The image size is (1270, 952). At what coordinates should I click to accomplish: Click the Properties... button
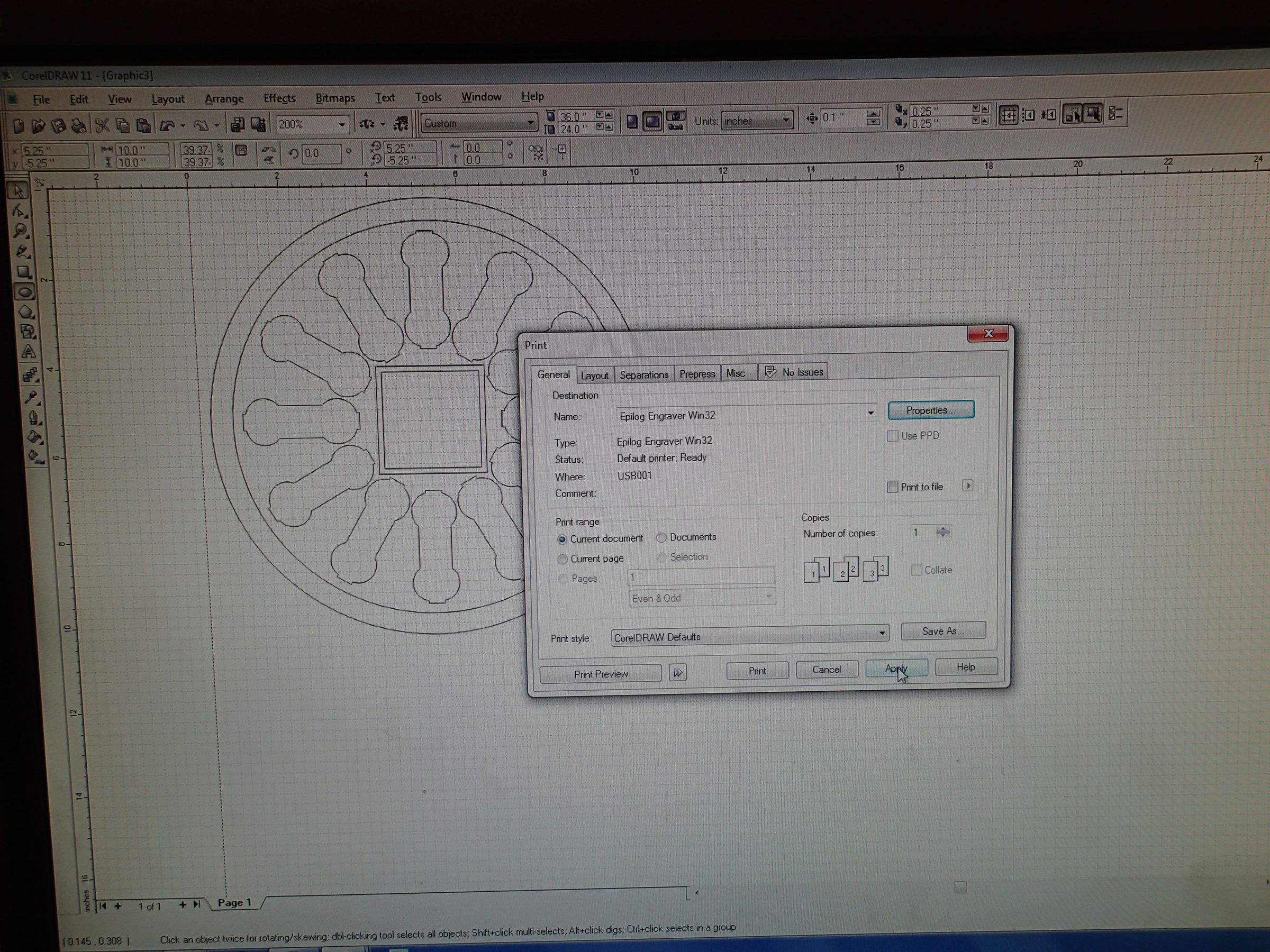[930, 410]
